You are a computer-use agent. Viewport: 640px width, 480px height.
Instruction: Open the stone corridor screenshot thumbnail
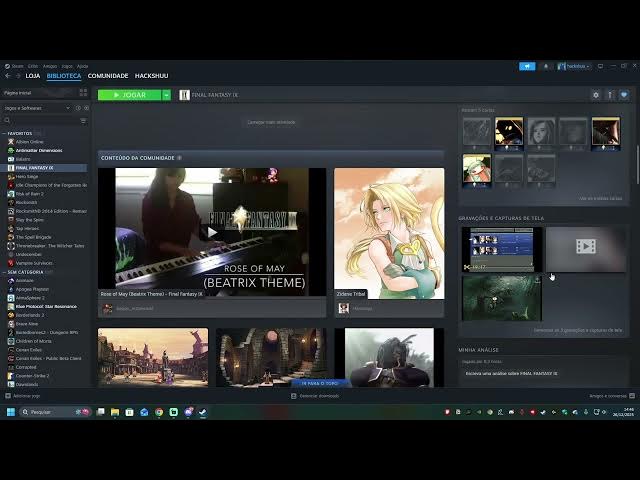[271, 358]
